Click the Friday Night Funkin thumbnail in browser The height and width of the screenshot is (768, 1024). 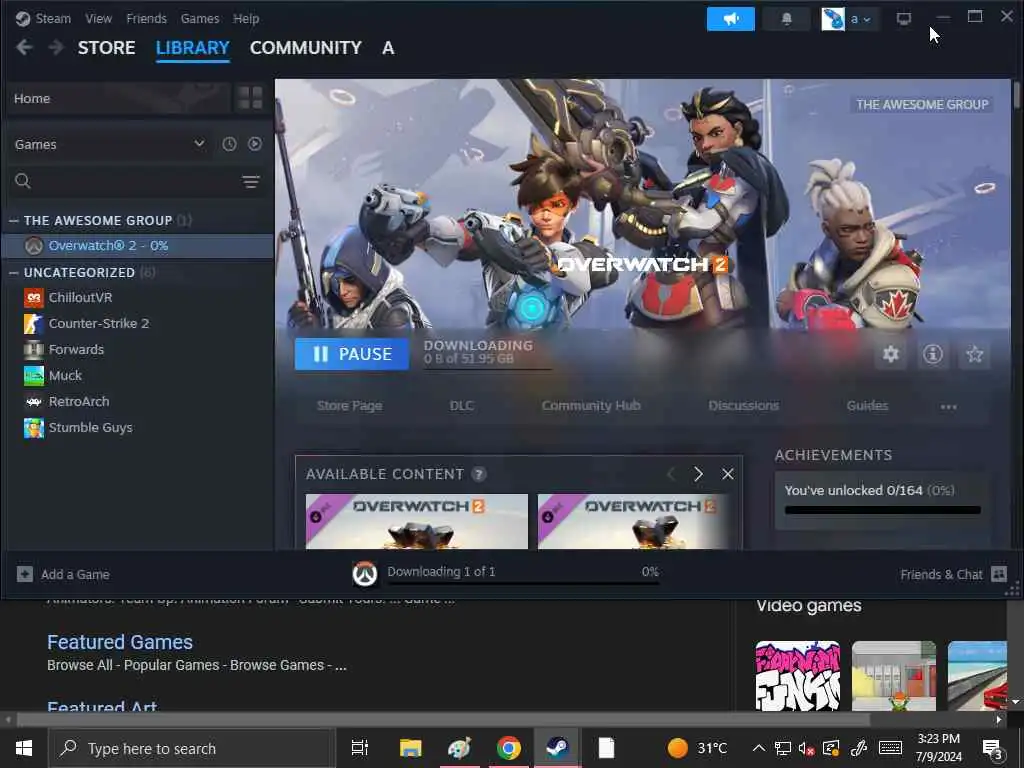(797, 676)
